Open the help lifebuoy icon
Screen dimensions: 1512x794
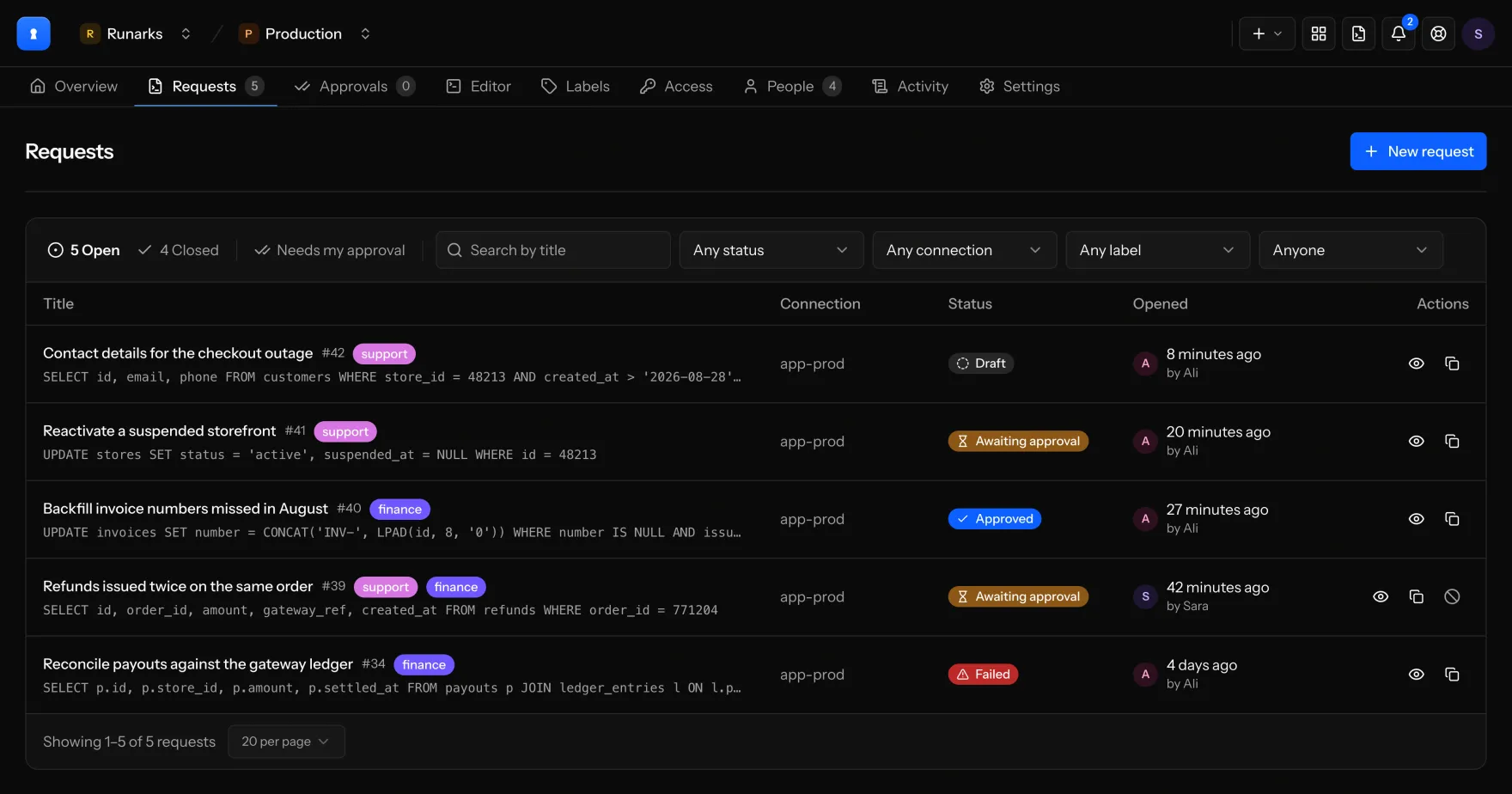pyautogui.click(x=1438, y=34)
